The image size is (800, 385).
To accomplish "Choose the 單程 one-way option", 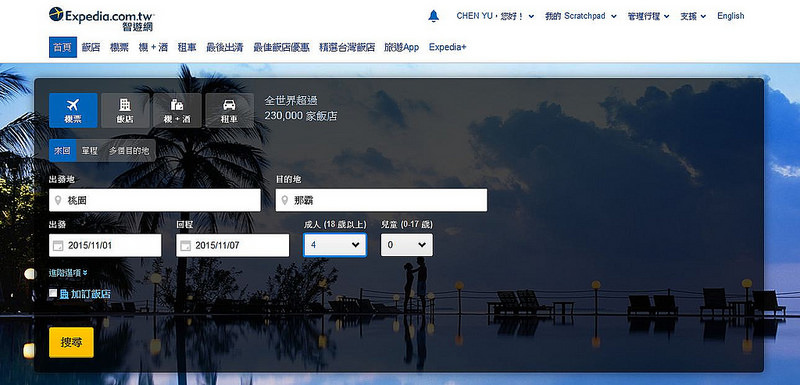I will point(90,150).
